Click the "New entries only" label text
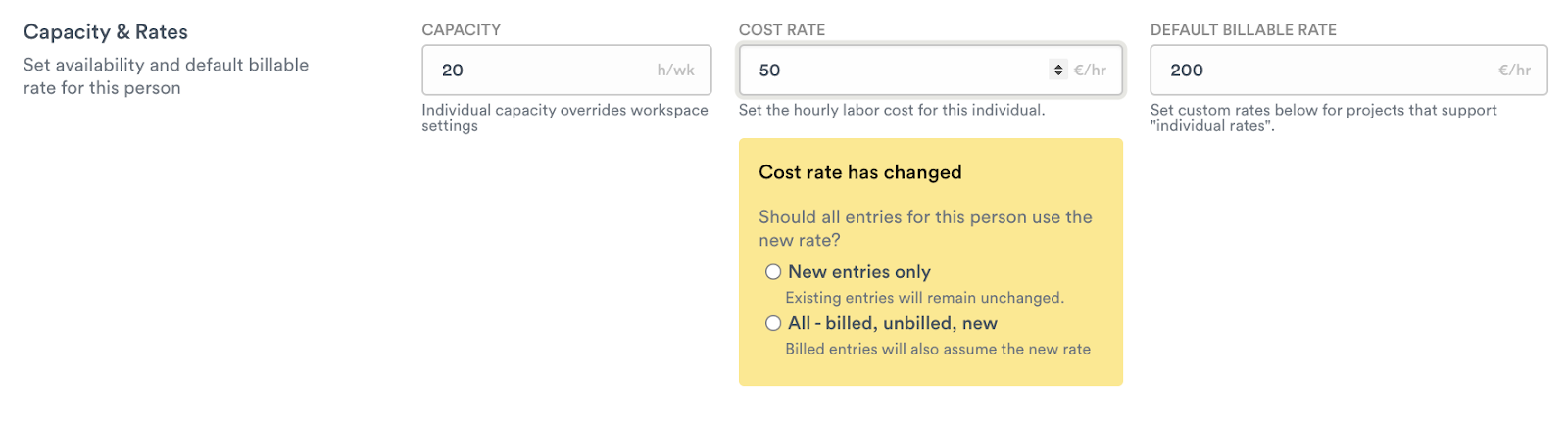 859,272
